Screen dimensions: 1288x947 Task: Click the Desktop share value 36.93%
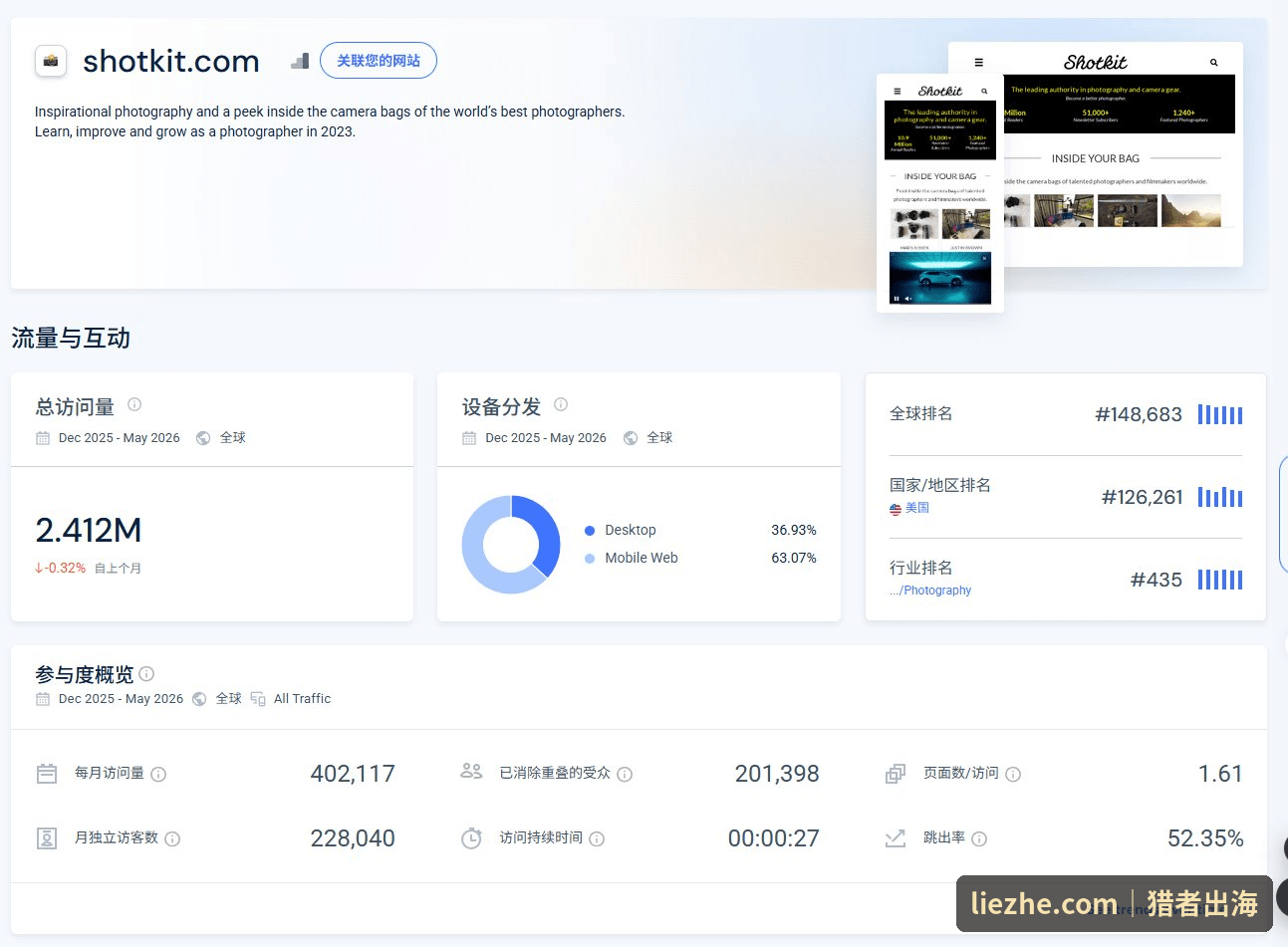point(794,531)
